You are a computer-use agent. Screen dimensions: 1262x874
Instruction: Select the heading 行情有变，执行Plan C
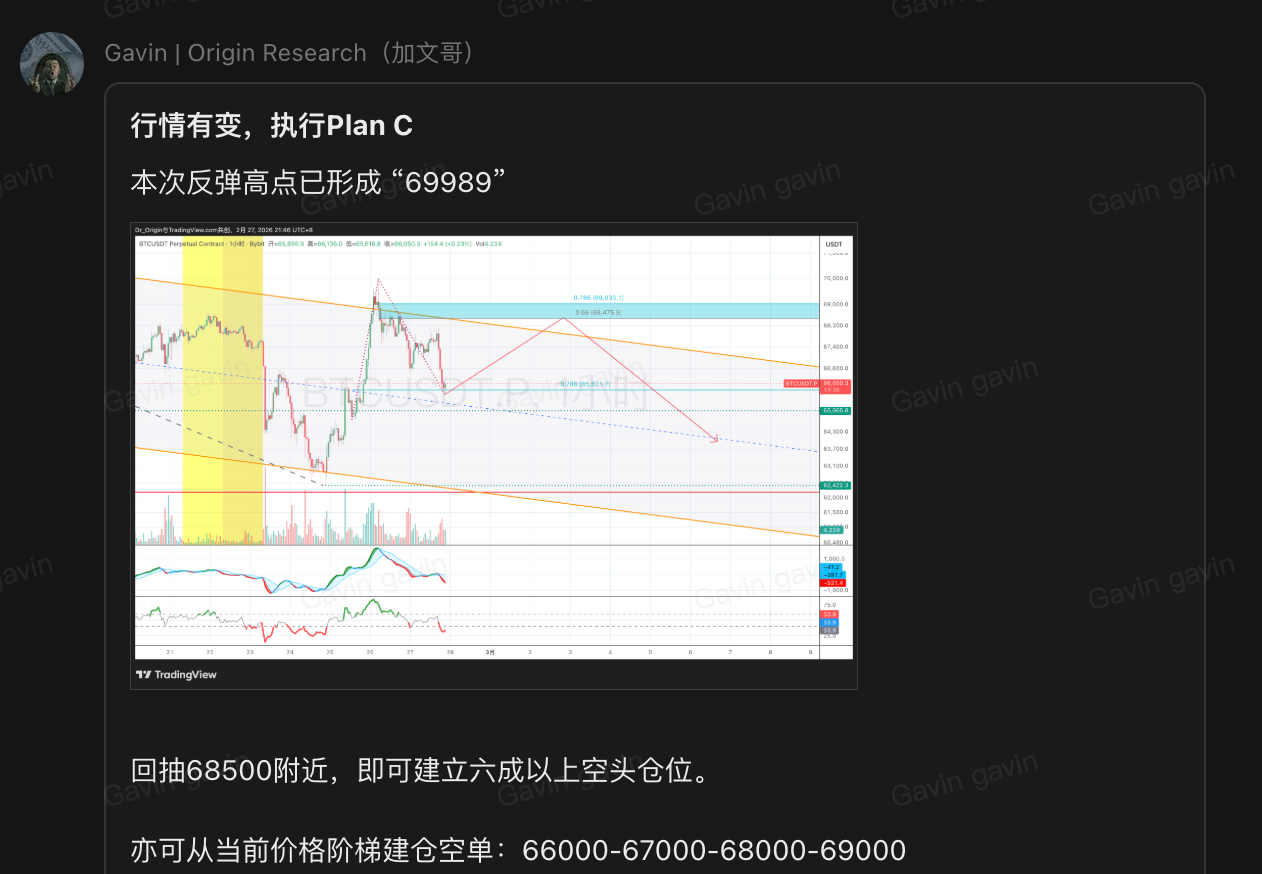point(272,126)
